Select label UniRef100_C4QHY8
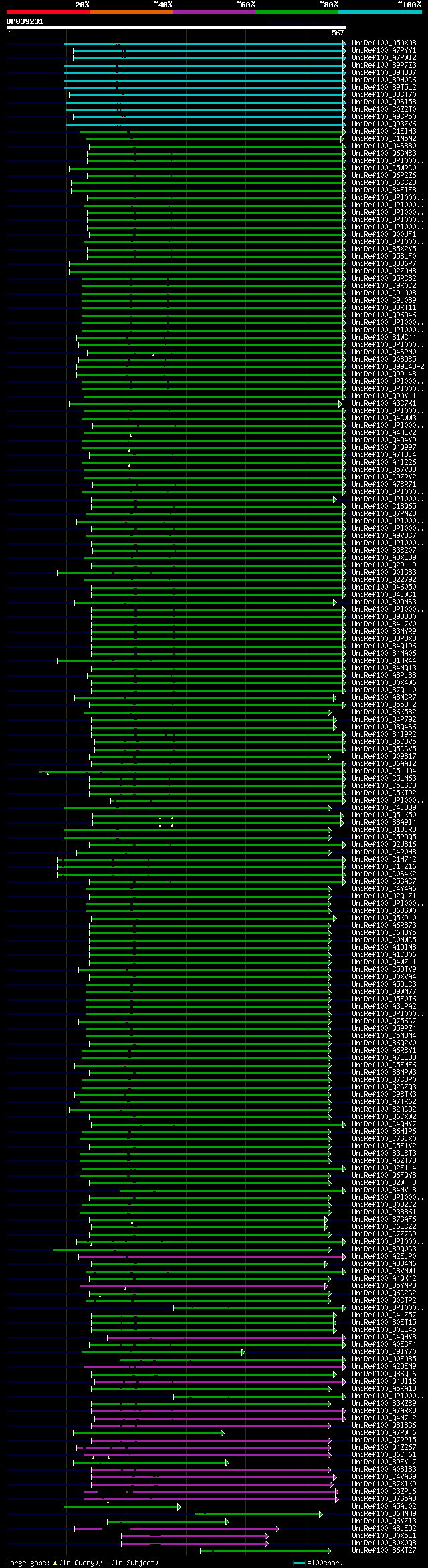 (384, 1337)
